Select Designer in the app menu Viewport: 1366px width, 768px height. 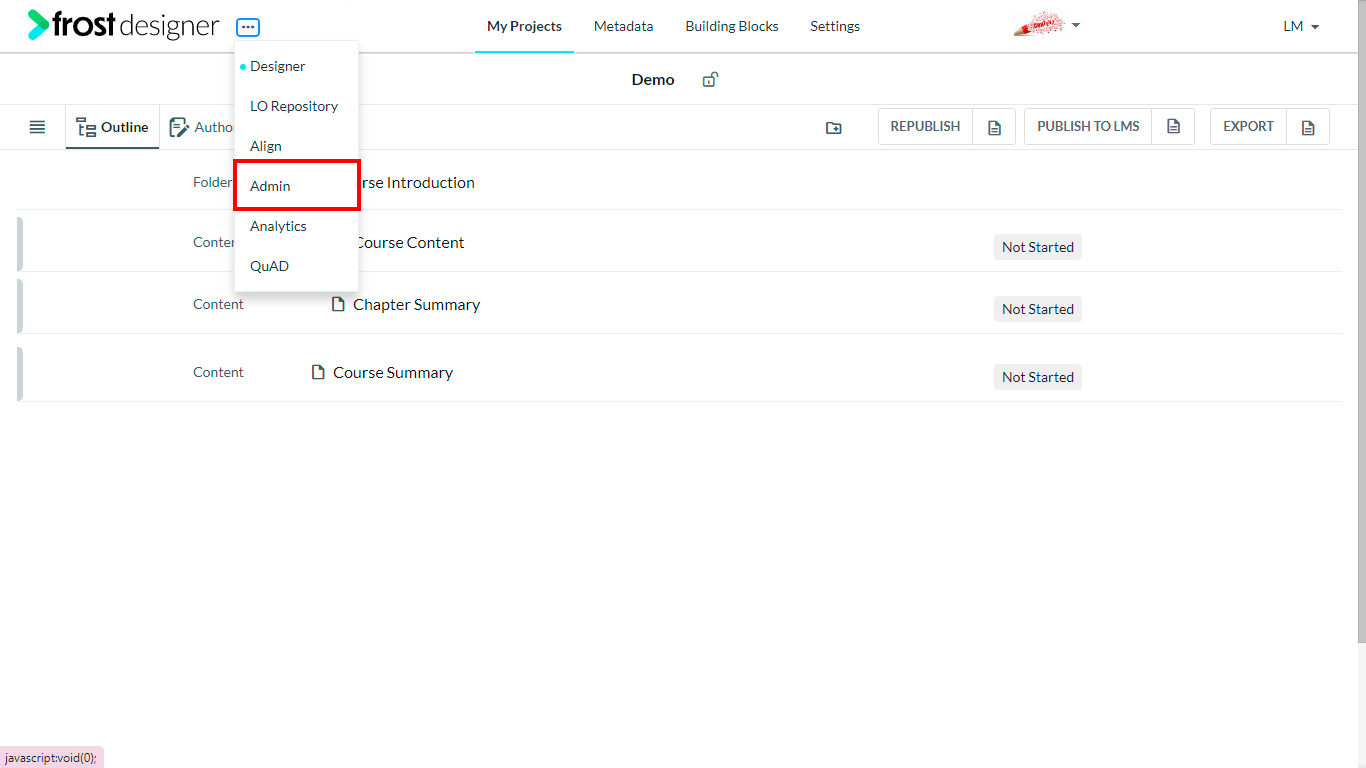277,66
